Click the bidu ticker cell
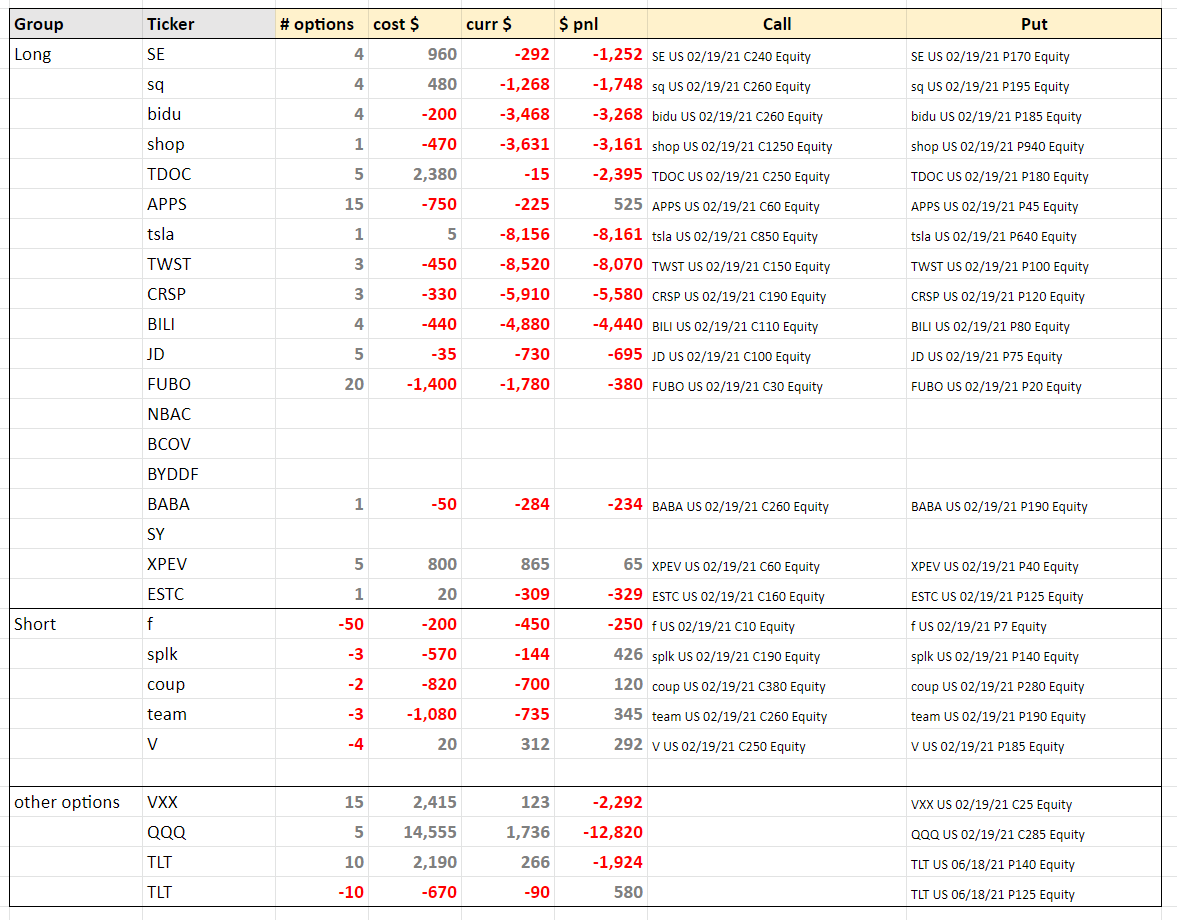 pos(209,114)
